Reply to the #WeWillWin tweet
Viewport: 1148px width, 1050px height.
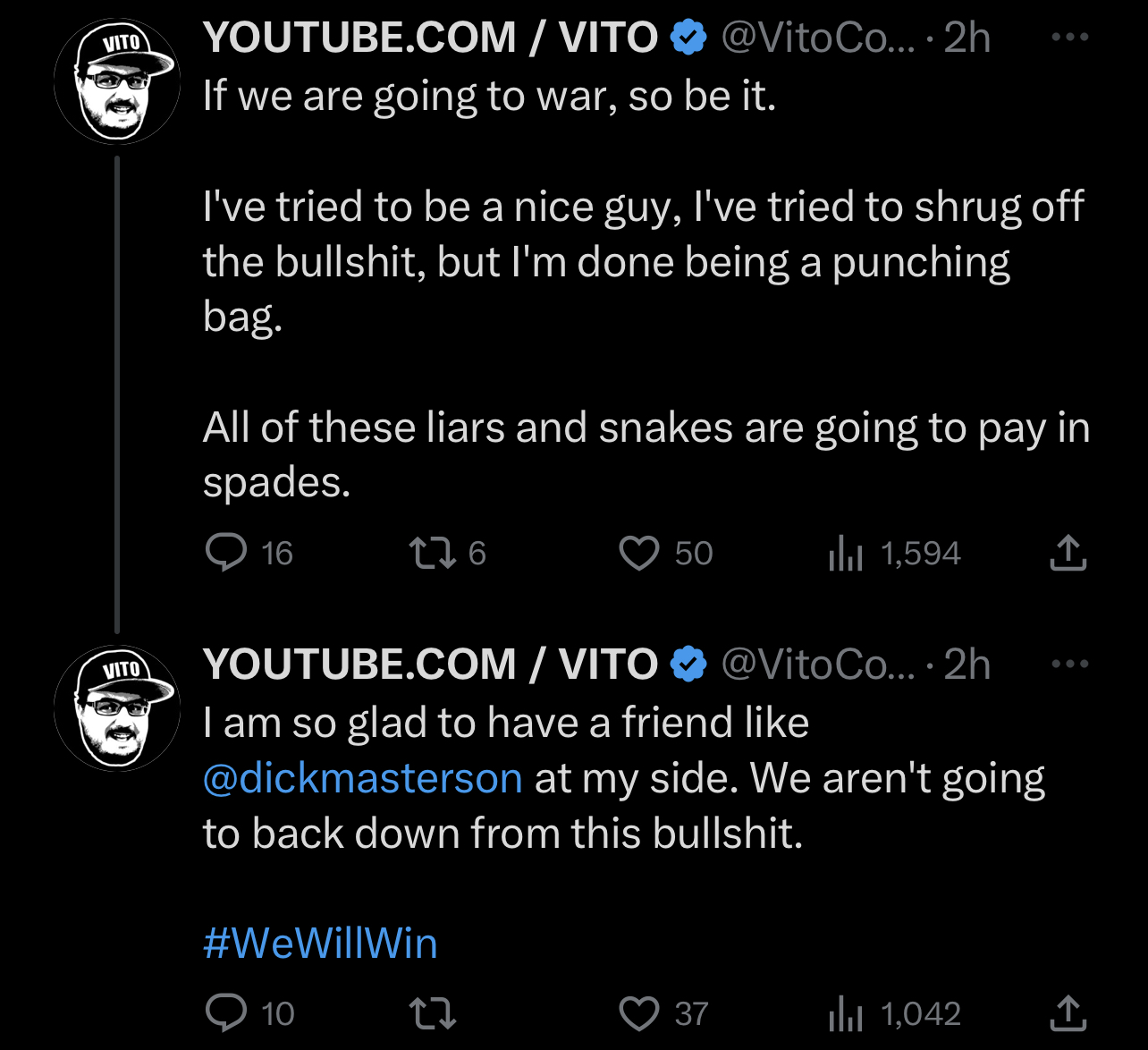226,1013
